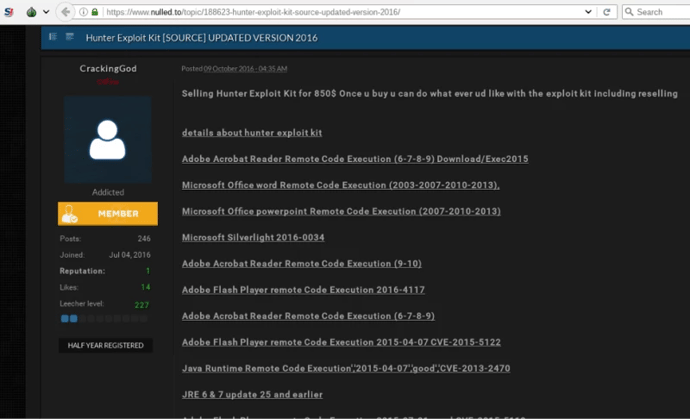Click the reload page icon

point(607,12)
